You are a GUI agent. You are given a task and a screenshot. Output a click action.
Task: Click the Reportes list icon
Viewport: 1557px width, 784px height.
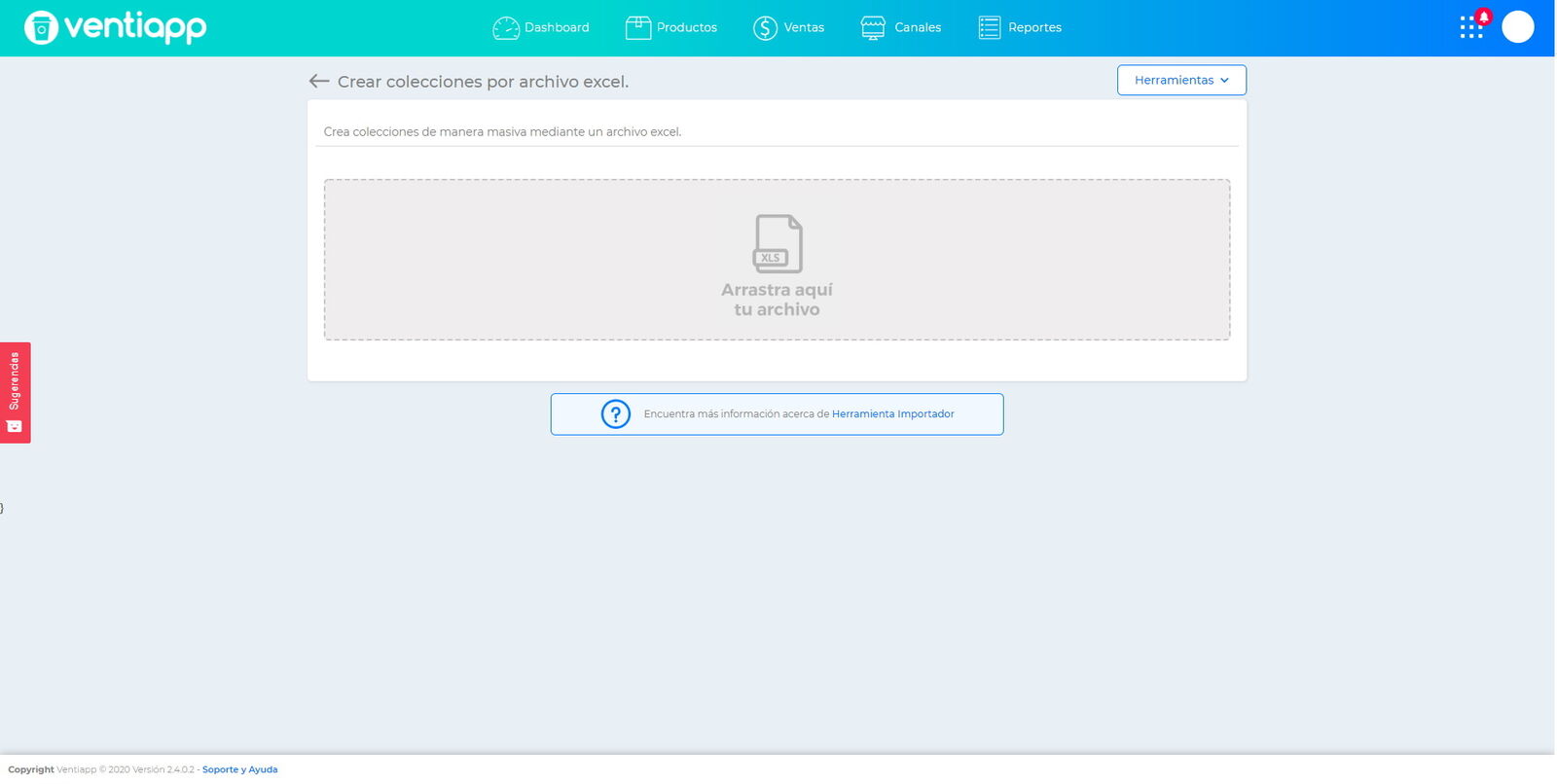point(990,28)
